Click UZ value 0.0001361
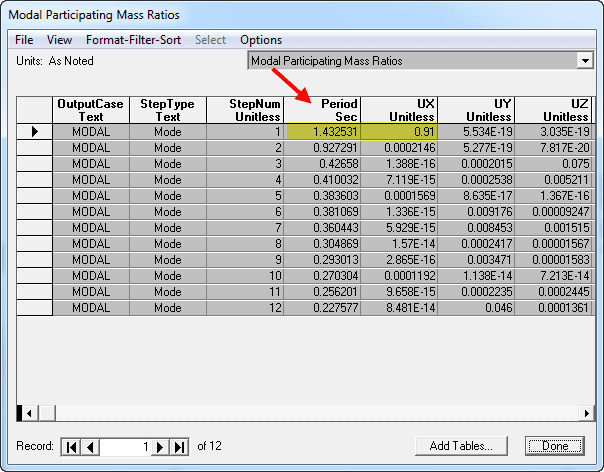The height and width of the screenshot is (472, 604). [x=553, y=308]
